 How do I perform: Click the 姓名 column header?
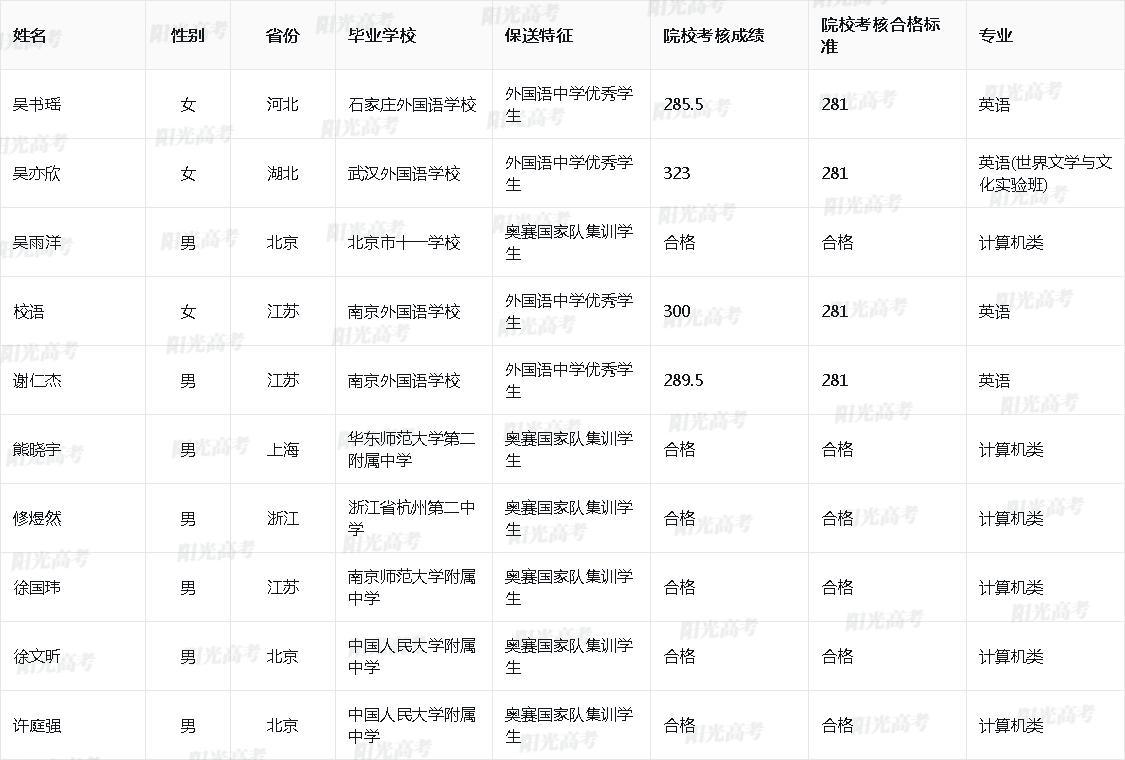(30, 35)
